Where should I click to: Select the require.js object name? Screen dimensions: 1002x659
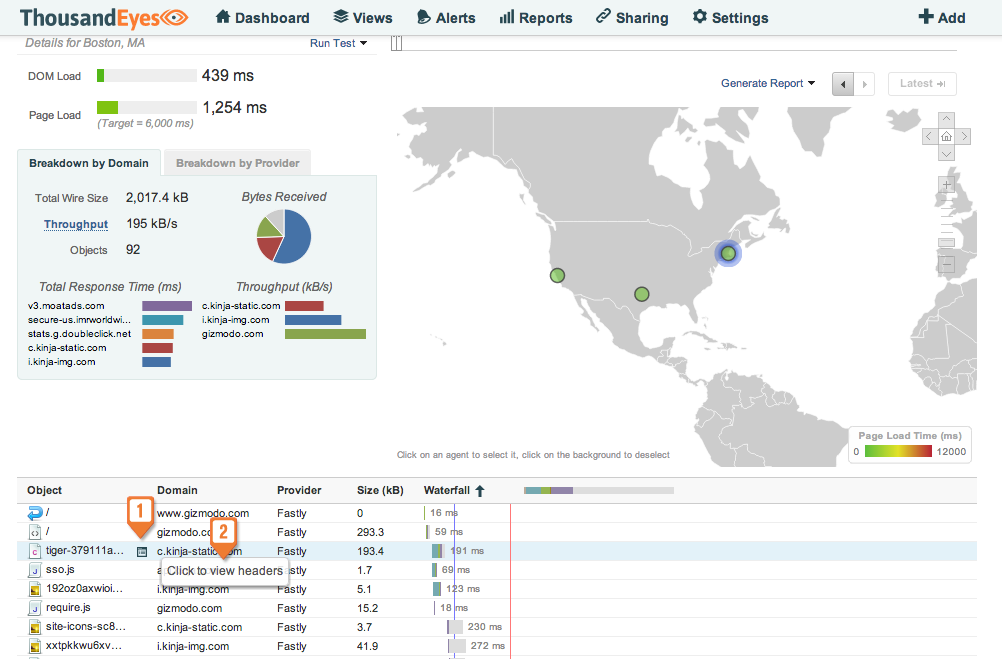(68, 607)
